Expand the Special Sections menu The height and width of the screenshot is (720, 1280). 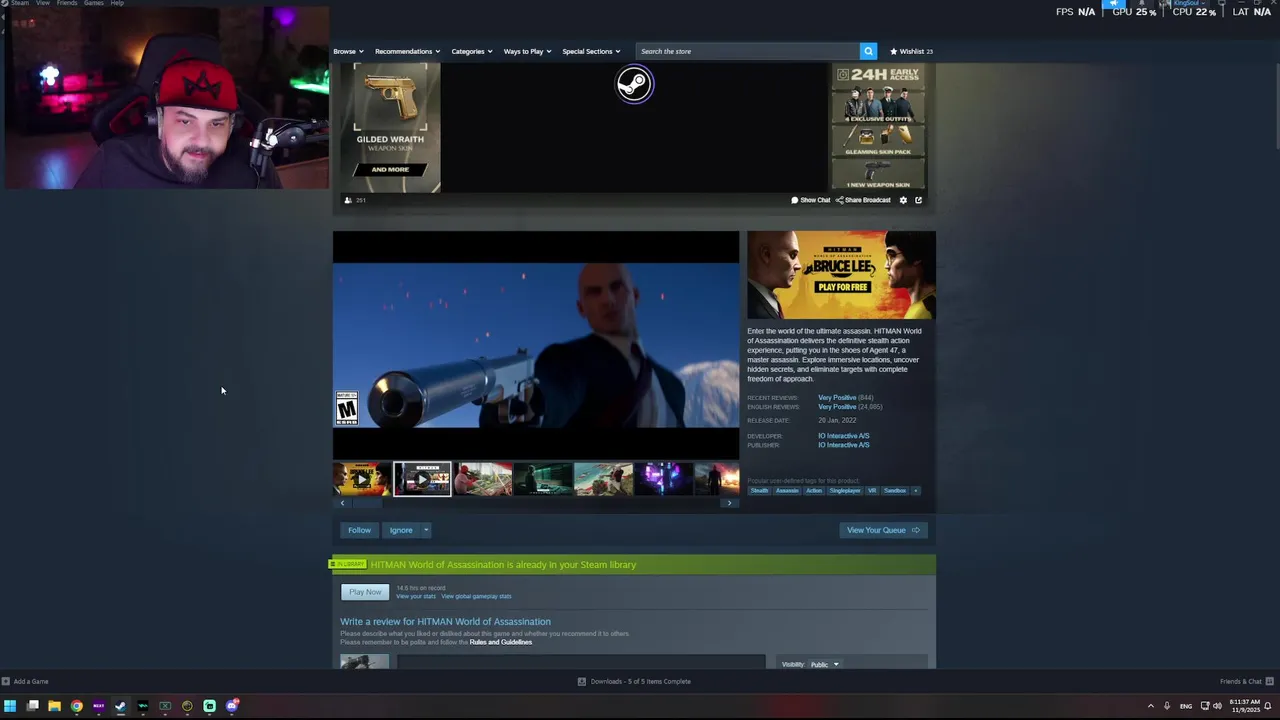coord(591,51)
